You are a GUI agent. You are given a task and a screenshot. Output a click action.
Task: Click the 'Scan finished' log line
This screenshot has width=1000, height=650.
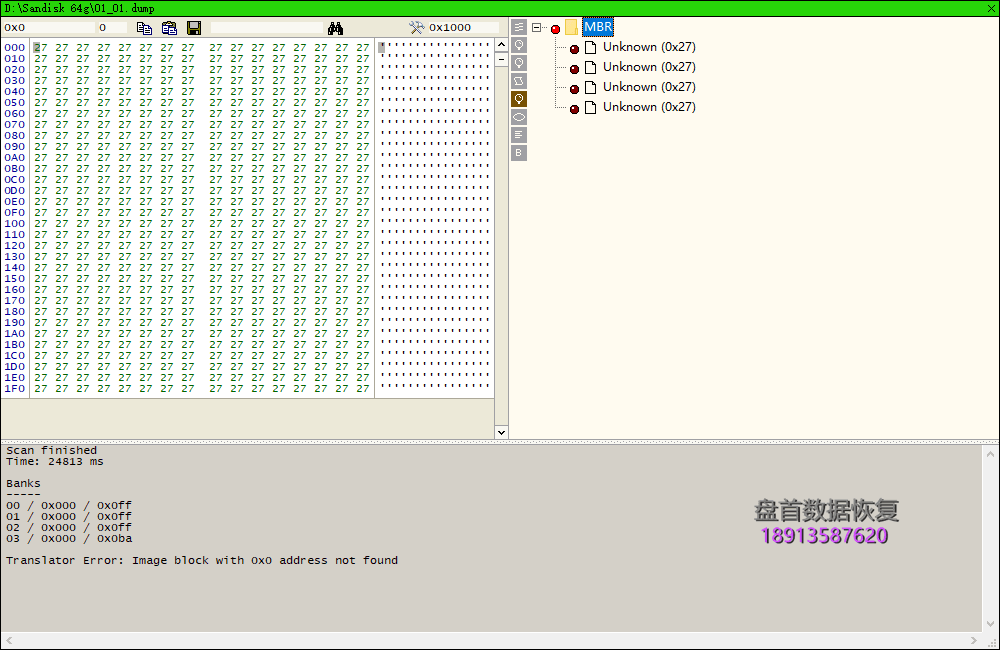coord(52,450)
